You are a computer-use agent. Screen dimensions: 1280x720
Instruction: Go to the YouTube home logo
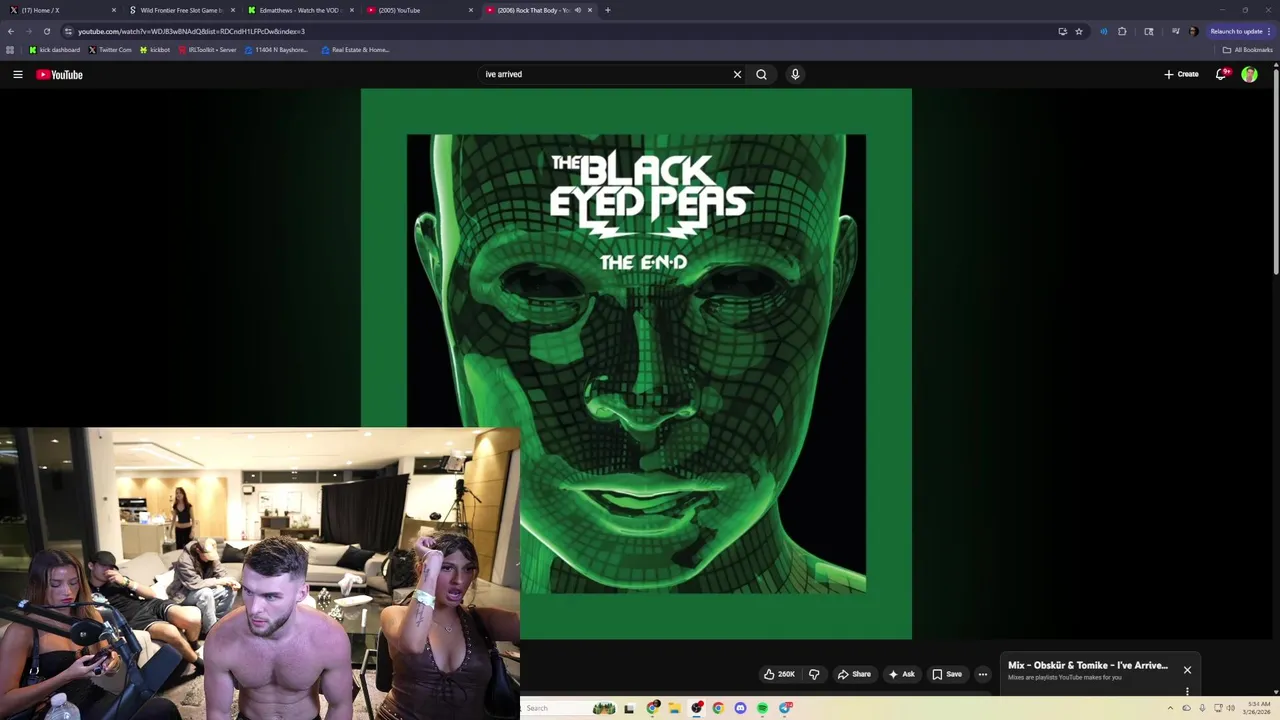pyautogui.click(x=60, y=74)
